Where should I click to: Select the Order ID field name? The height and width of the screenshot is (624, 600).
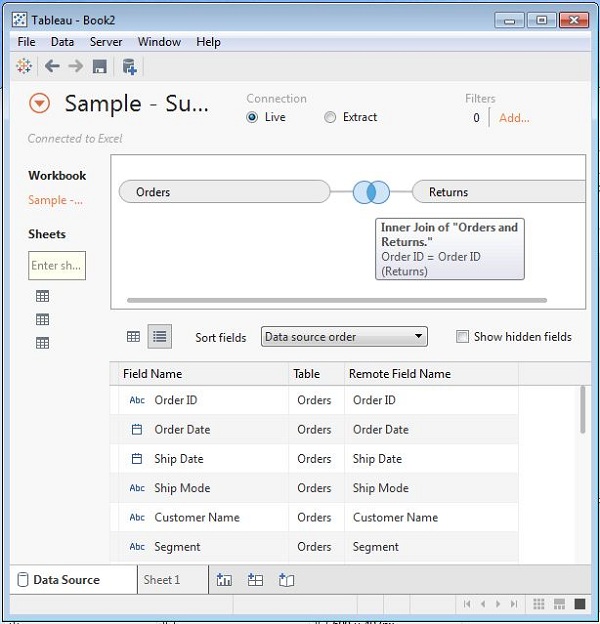pos(176,400)
